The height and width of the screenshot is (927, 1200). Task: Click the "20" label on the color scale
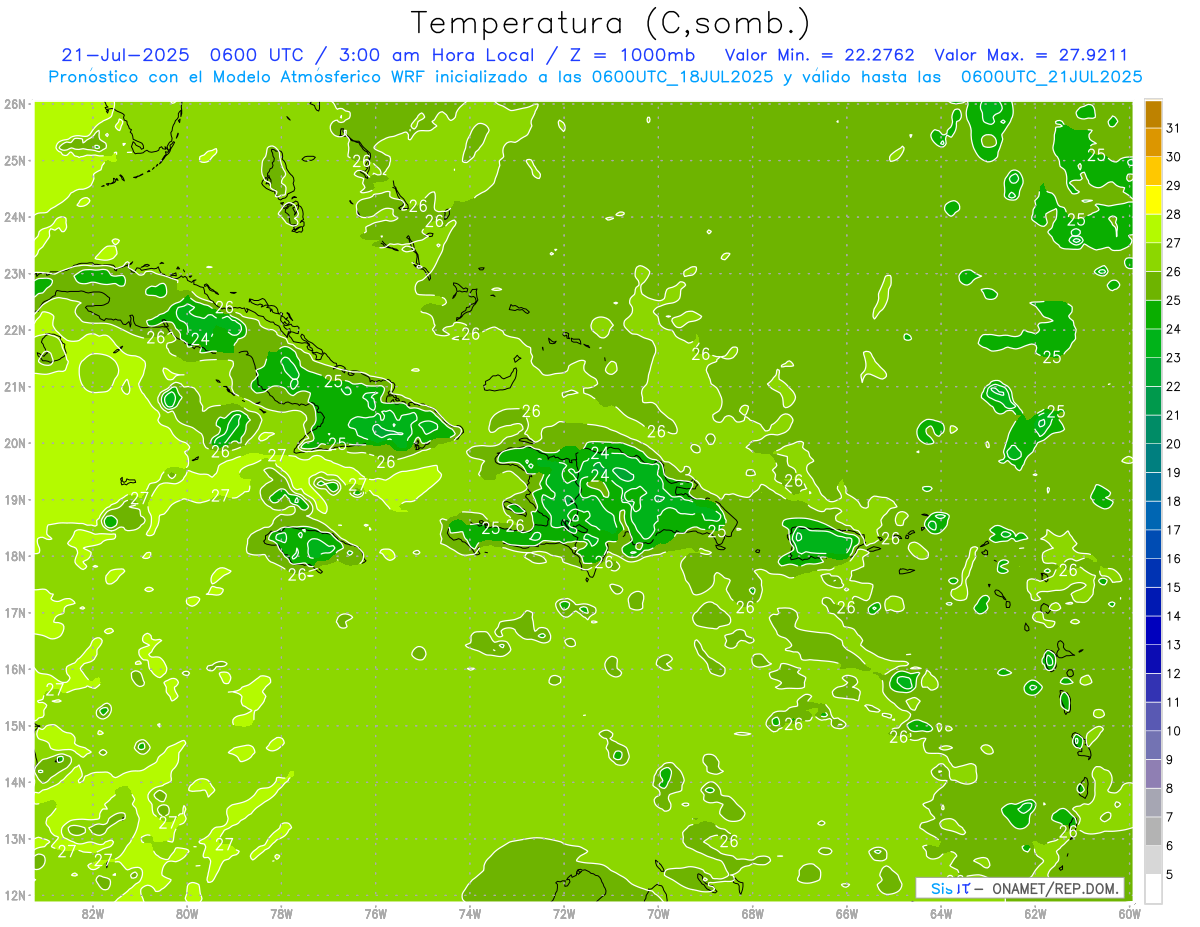(x=1173, y=444)
